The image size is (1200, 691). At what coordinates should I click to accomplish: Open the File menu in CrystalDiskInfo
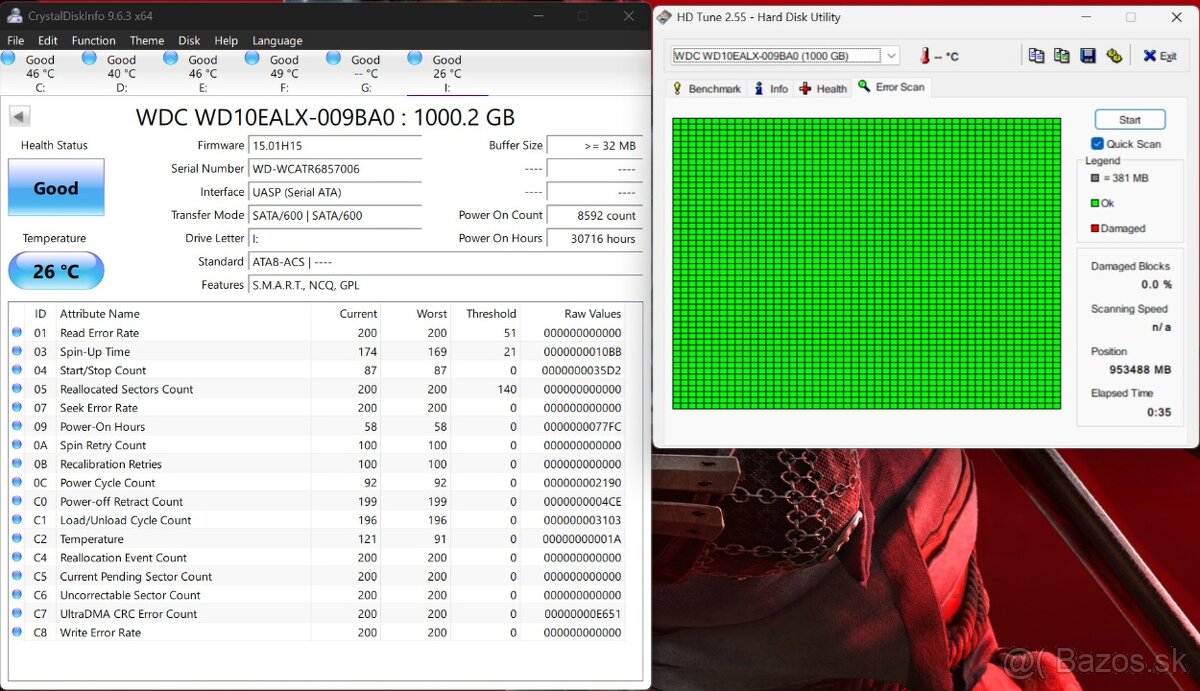(16, 41)
